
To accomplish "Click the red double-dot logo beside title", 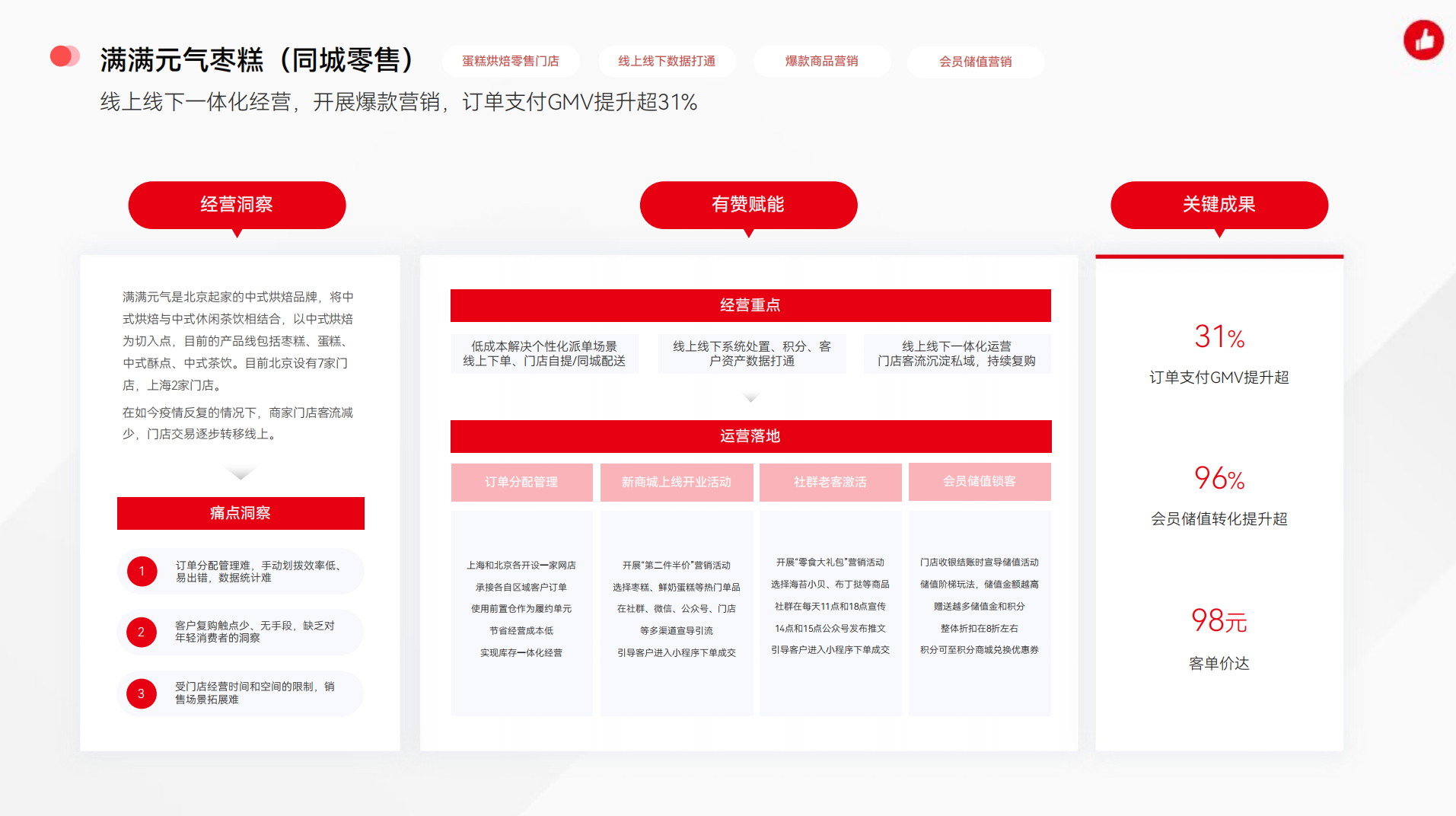I will pos(65,56).
